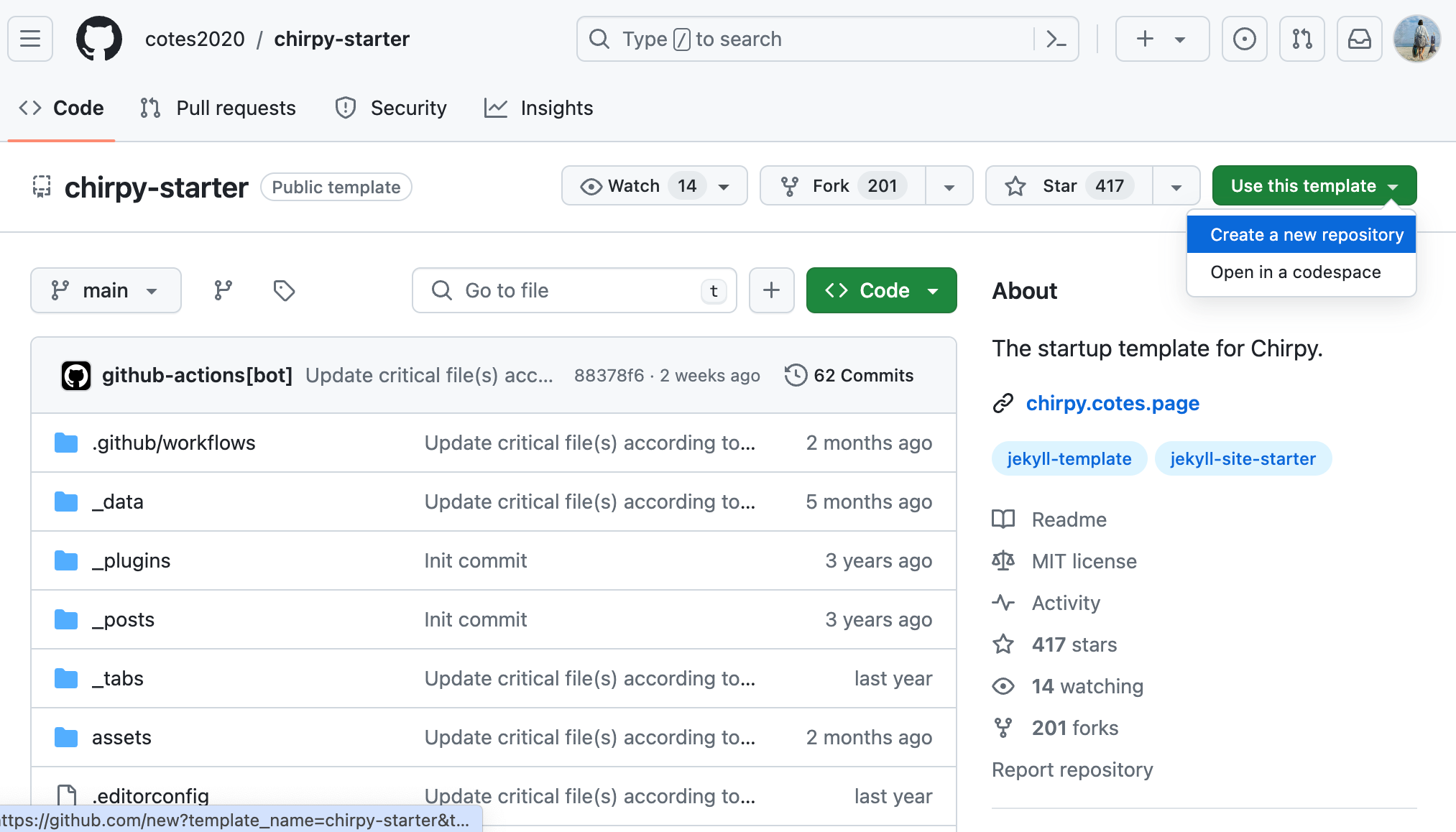Click the _tabs commit message
This screenshot has height=832, width=1456.
click(589, 678)
